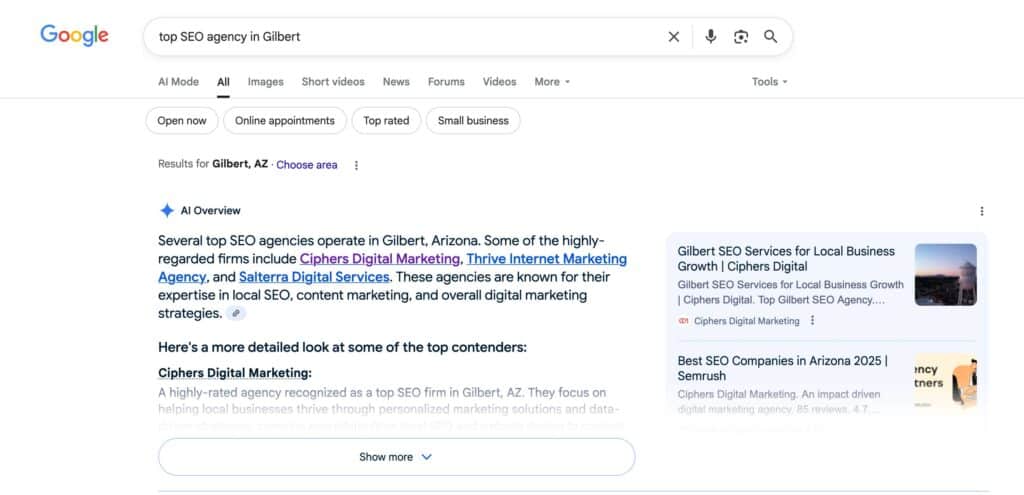Open Thrive Internet Marketing Agency link
Screen dimensions: 1024x495
(547, 259)
